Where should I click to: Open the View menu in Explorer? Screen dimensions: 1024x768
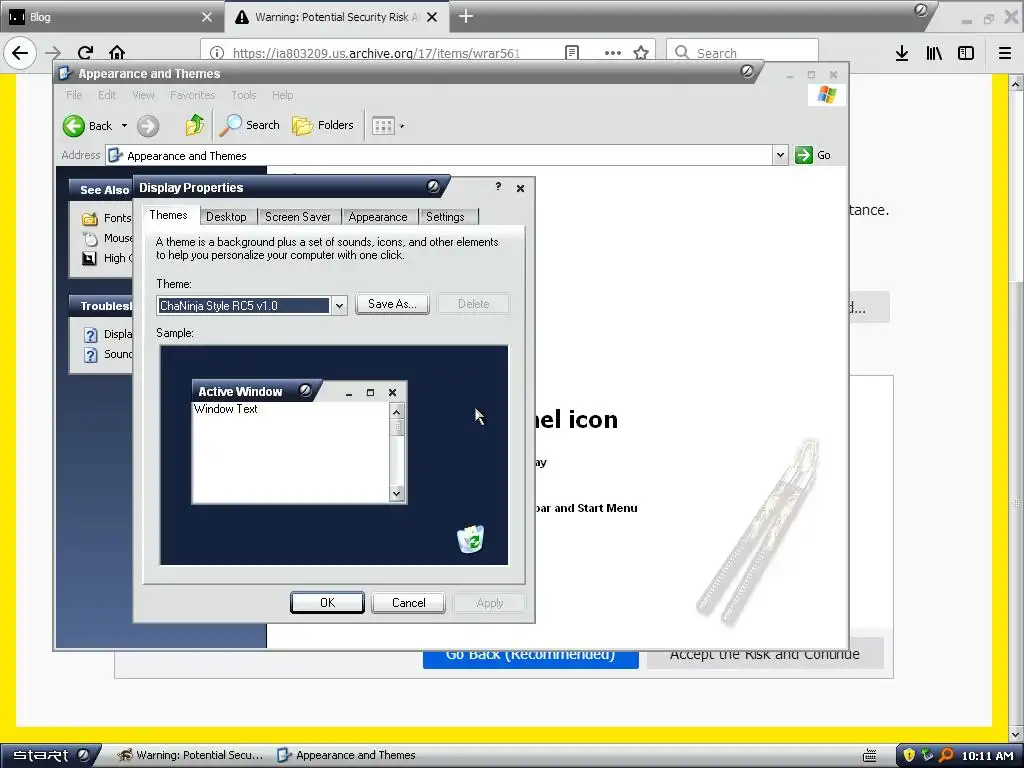coord(143,95)
